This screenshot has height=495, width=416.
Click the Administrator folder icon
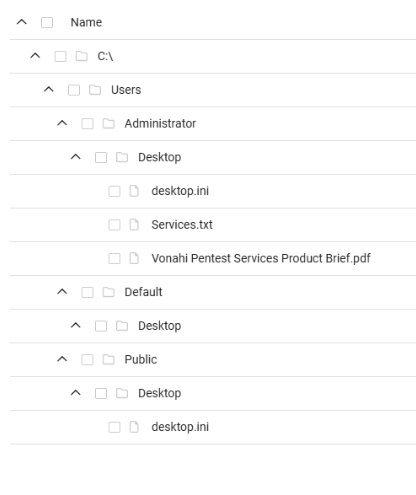click(109, 124)
